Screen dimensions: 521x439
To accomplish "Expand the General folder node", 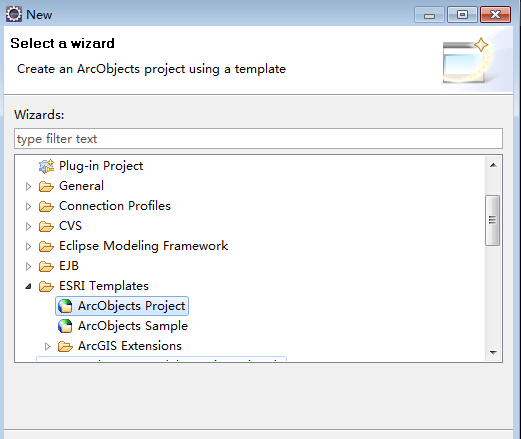I will coord(28,186).
